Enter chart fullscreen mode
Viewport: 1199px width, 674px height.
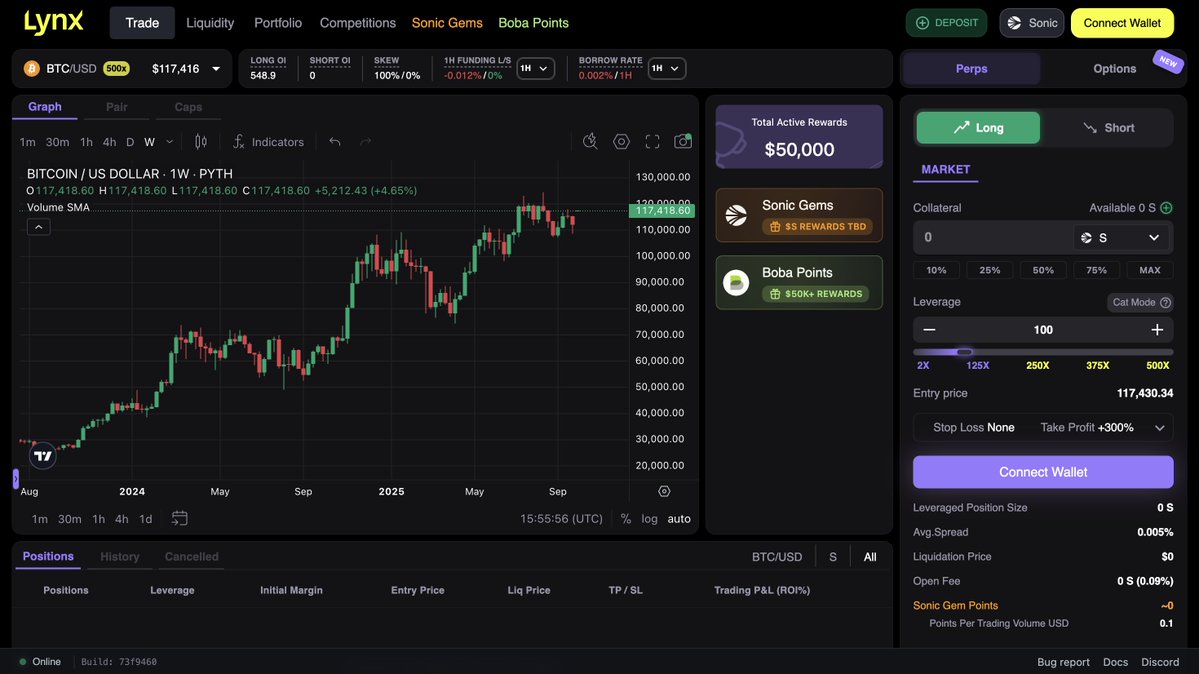click(652, 142)
